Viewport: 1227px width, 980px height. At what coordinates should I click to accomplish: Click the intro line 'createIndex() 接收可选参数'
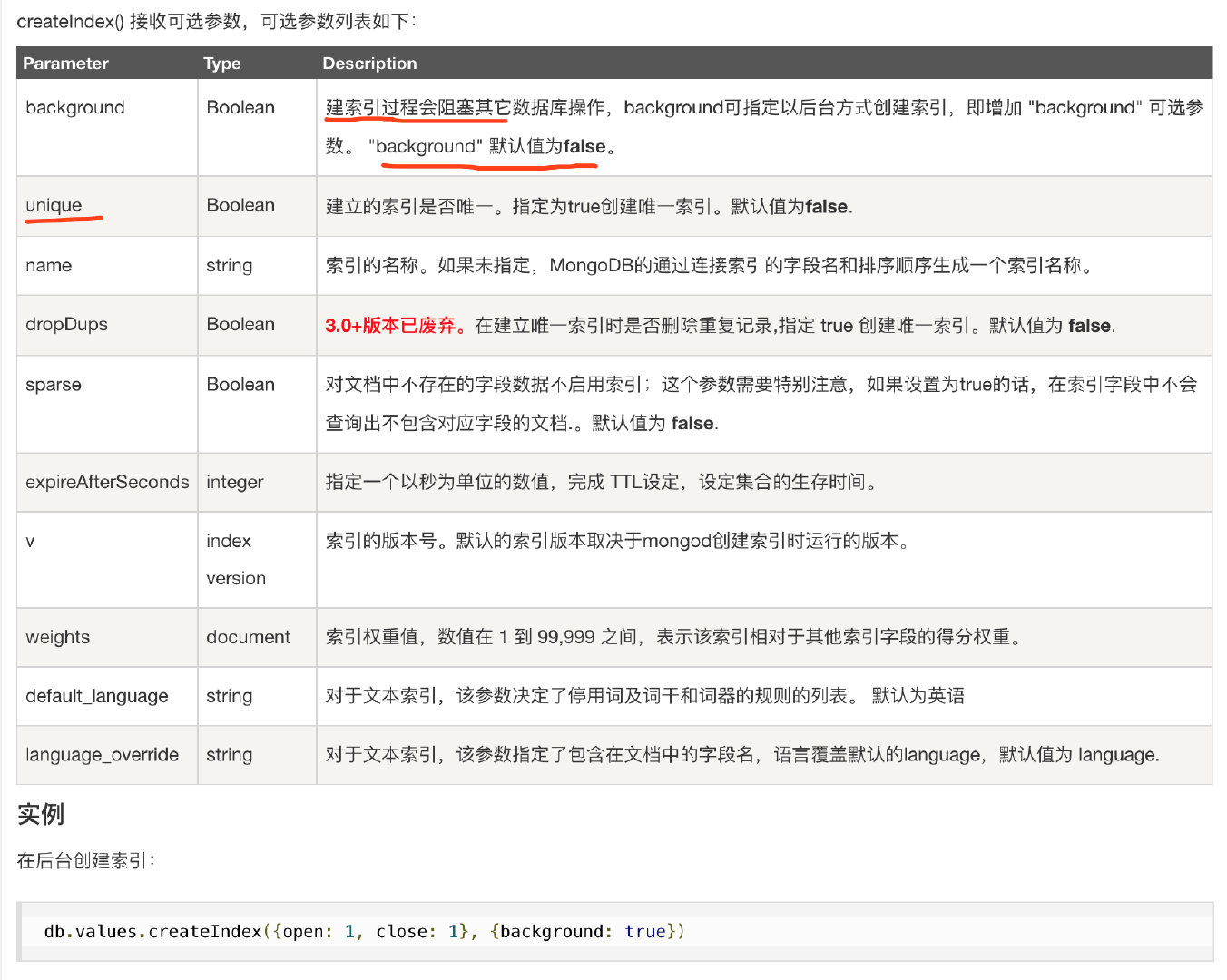tap(217, 21)
